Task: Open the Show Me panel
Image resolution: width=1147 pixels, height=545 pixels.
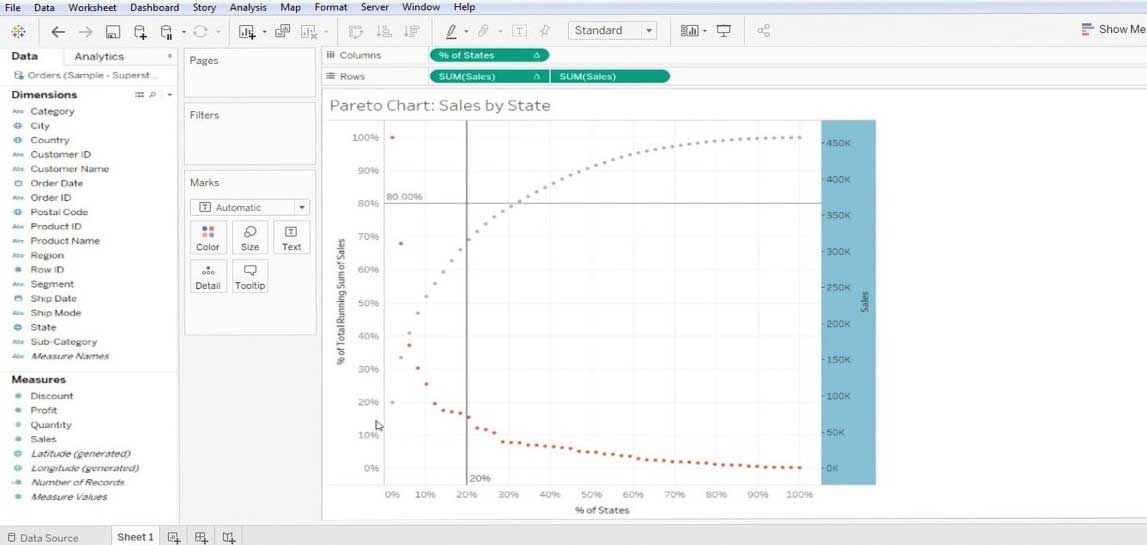Action: point(1113,29)
